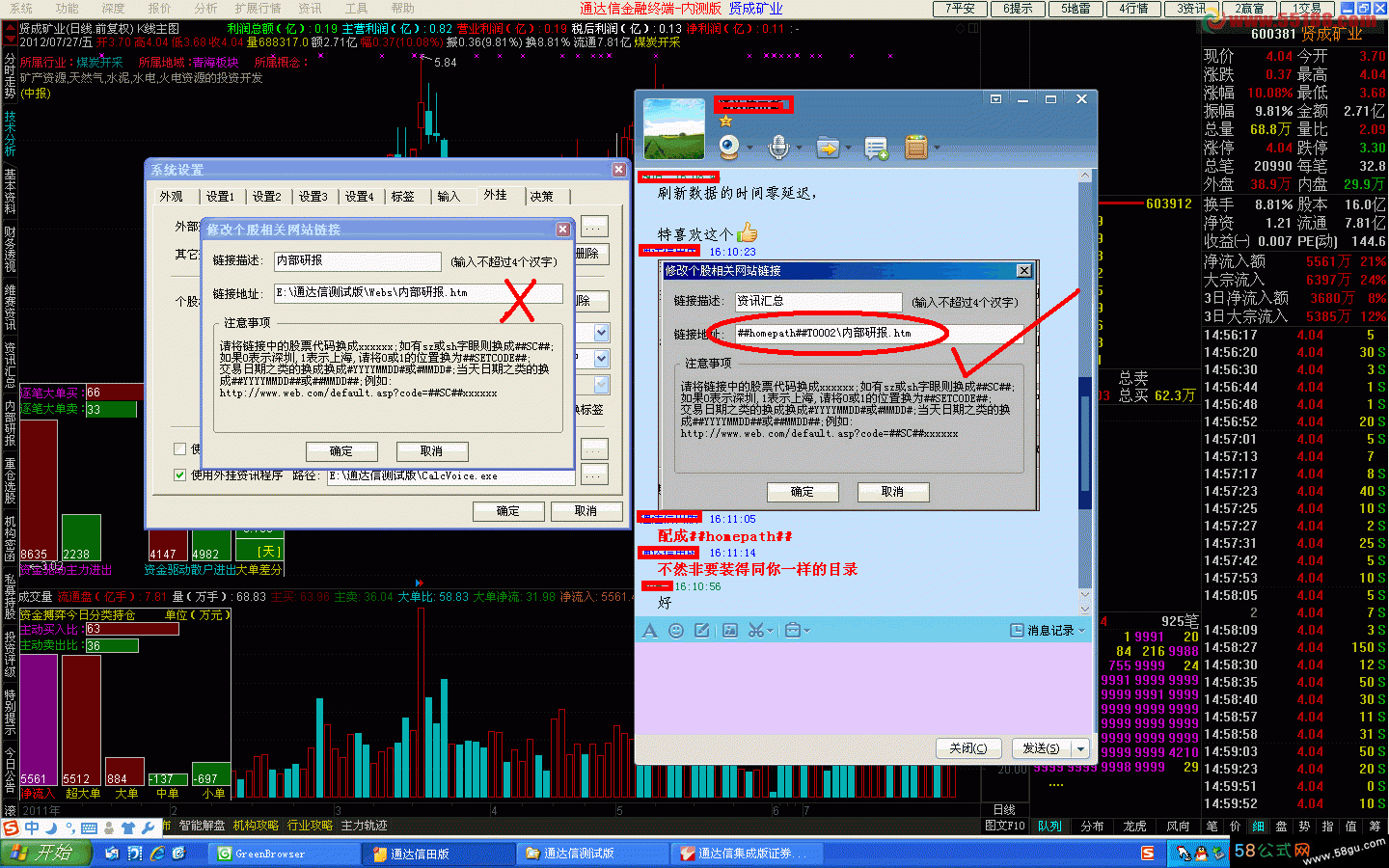This screenshot has height=868, width=1389.
Task: Open second combo box arrow in 系统设置
Action: coord(602,359)
